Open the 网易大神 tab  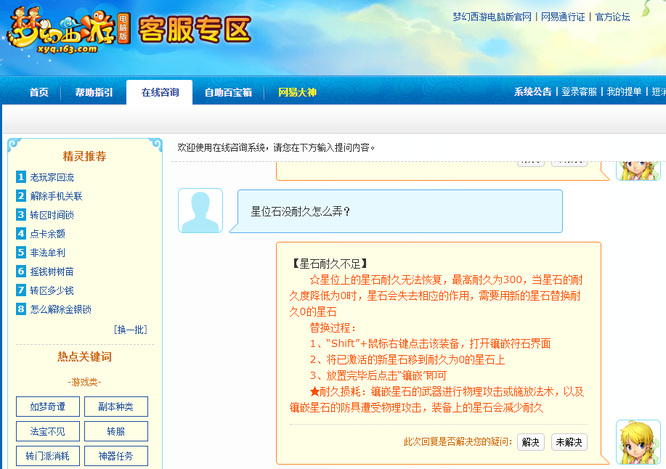pyautogui.click(x=297, y=93)
